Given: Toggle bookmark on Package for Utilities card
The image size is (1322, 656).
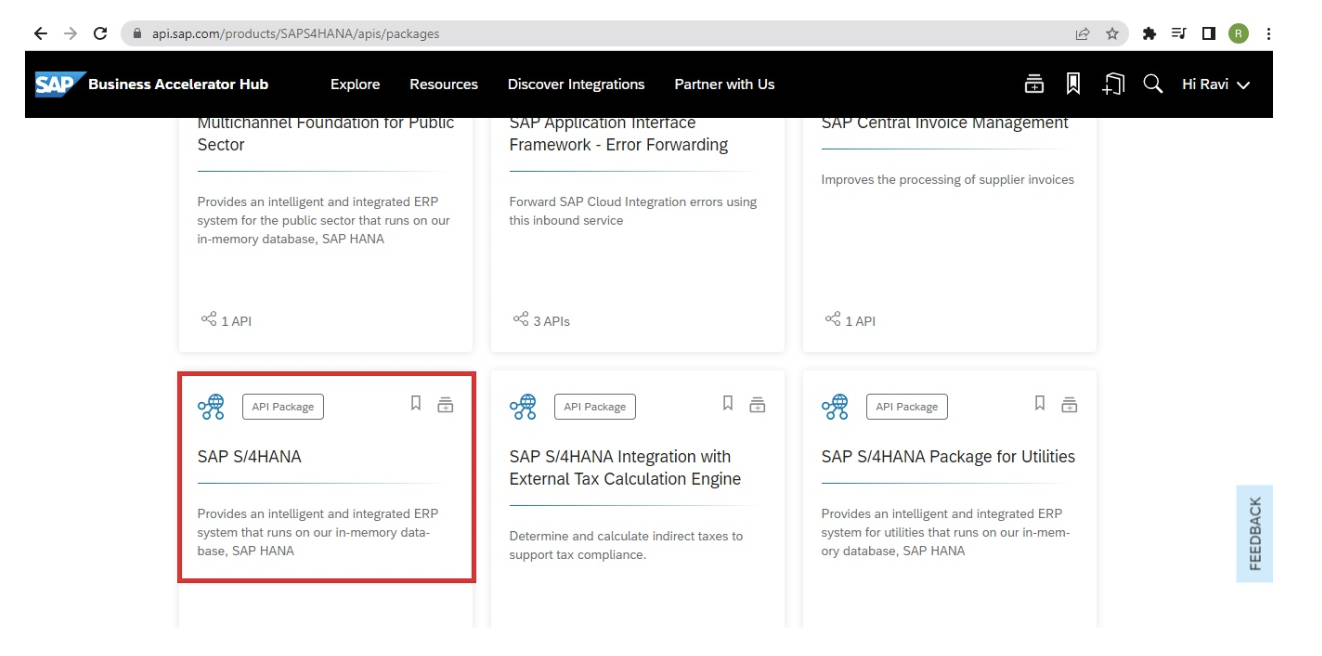Looking at the screenshot, I should tap(1040, 403).
